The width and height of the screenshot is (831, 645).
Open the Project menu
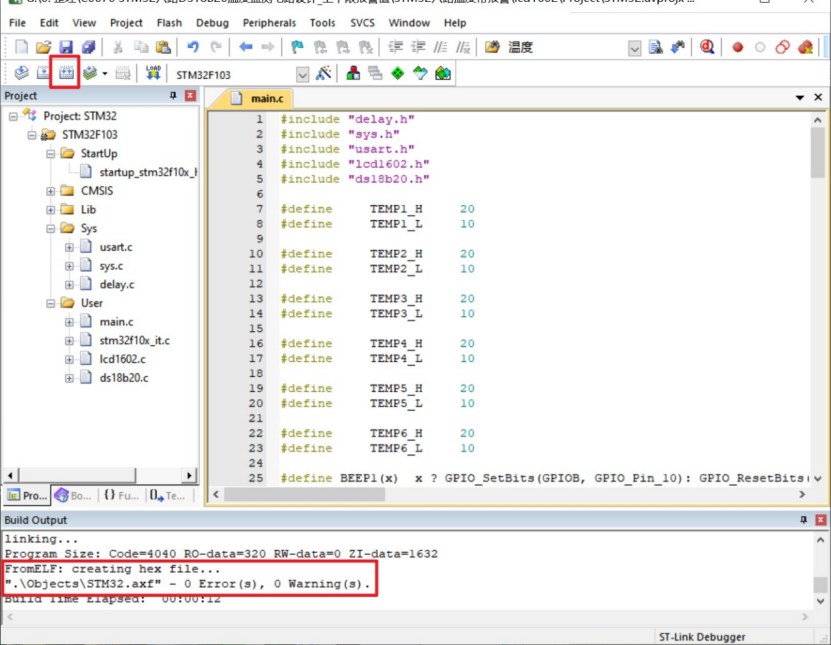126,23
